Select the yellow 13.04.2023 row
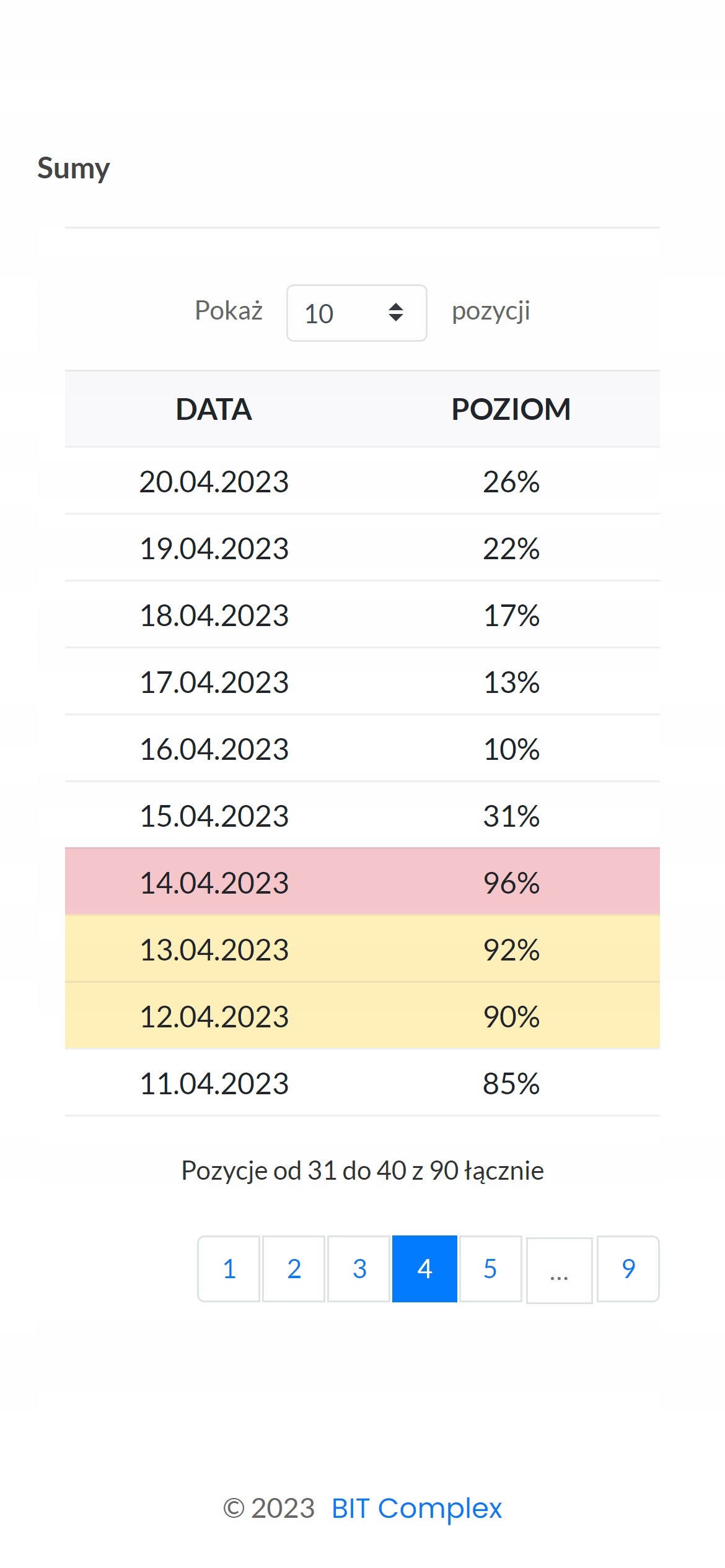Screen dimensions: 725x1568 coord(362,949)
